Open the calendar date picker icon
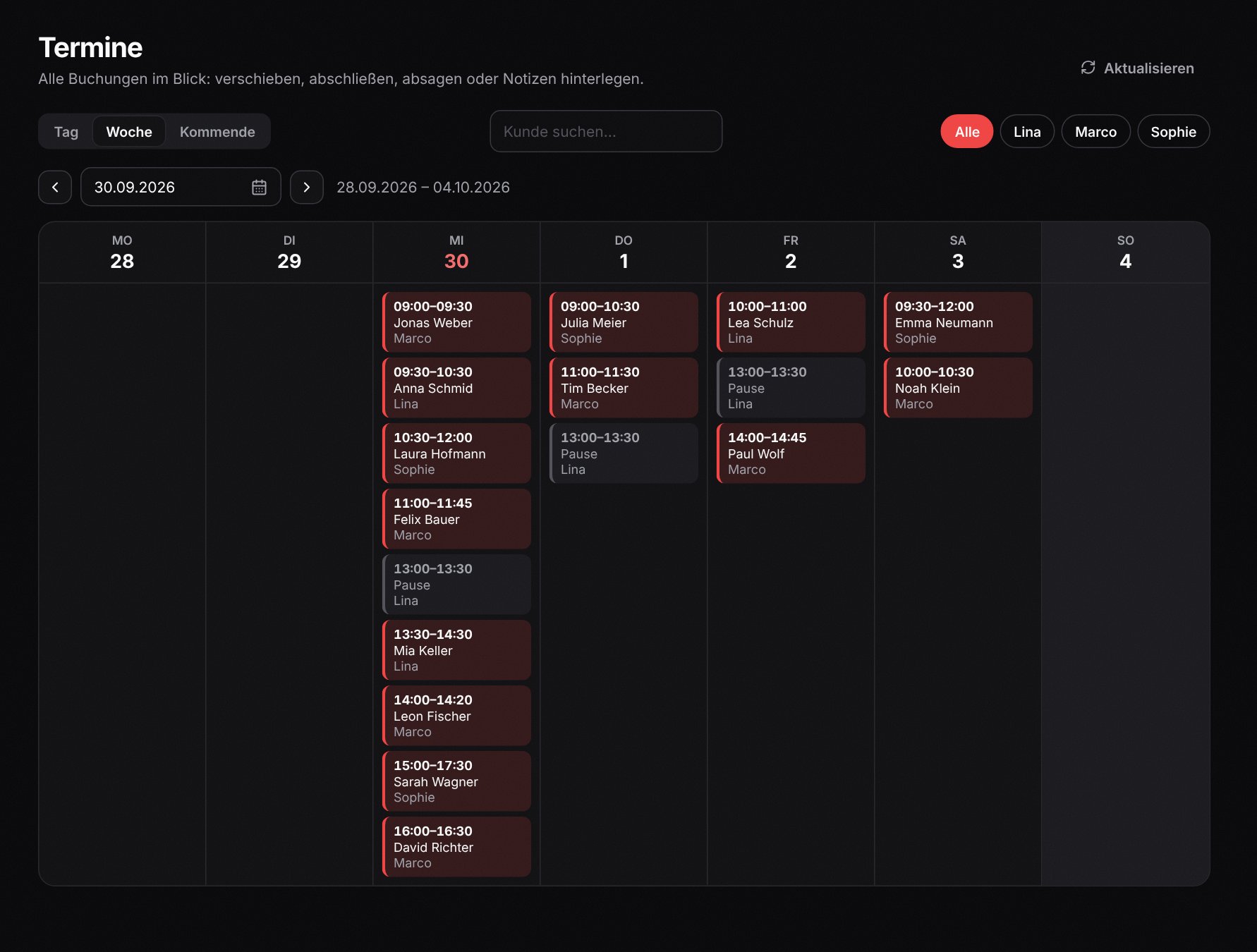The width and height of the screenshot is (1257, 952). tap(259, 187)
